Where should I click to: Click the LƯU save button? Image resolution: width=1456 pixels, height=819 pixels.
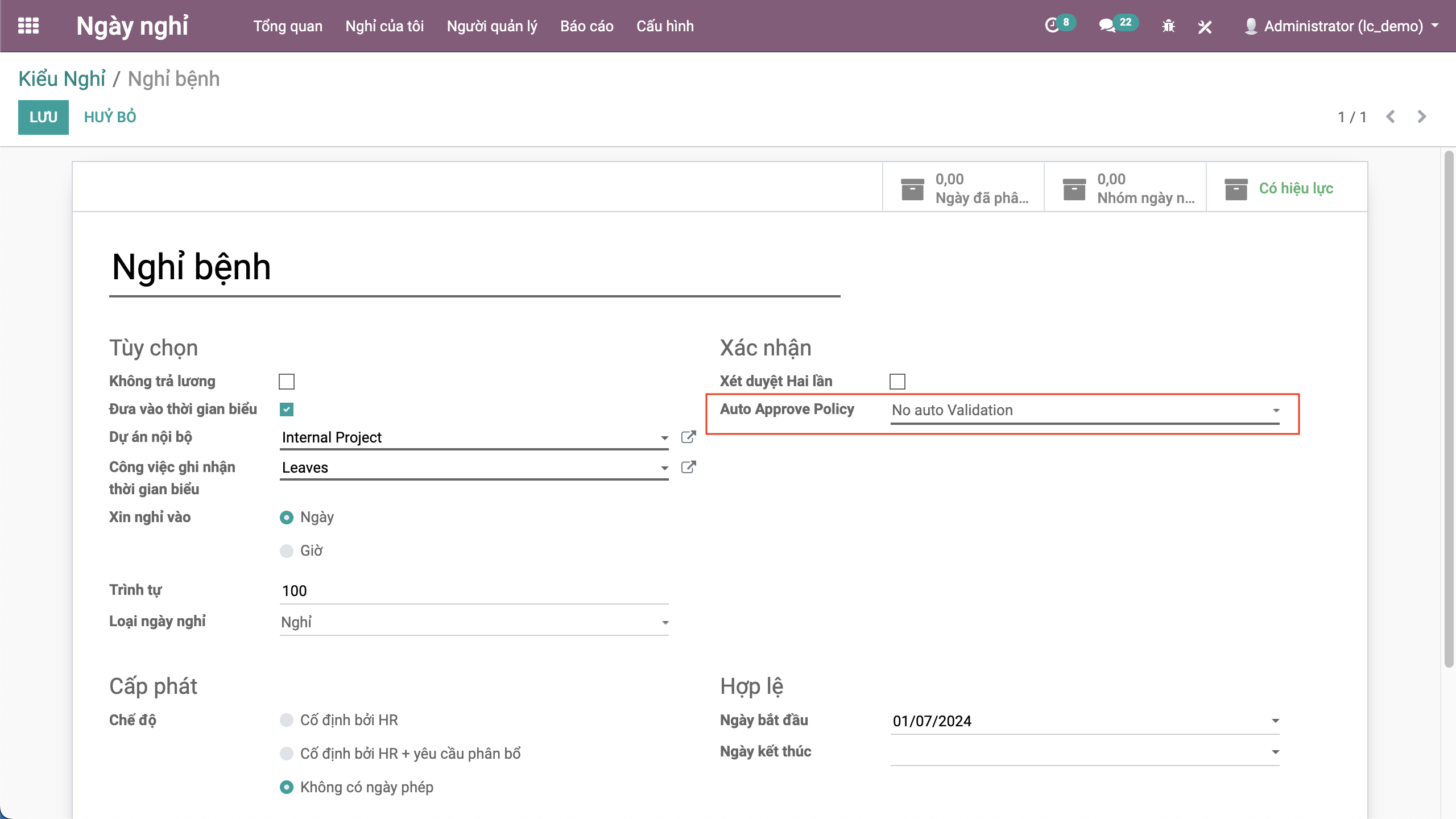pos(43,117)
